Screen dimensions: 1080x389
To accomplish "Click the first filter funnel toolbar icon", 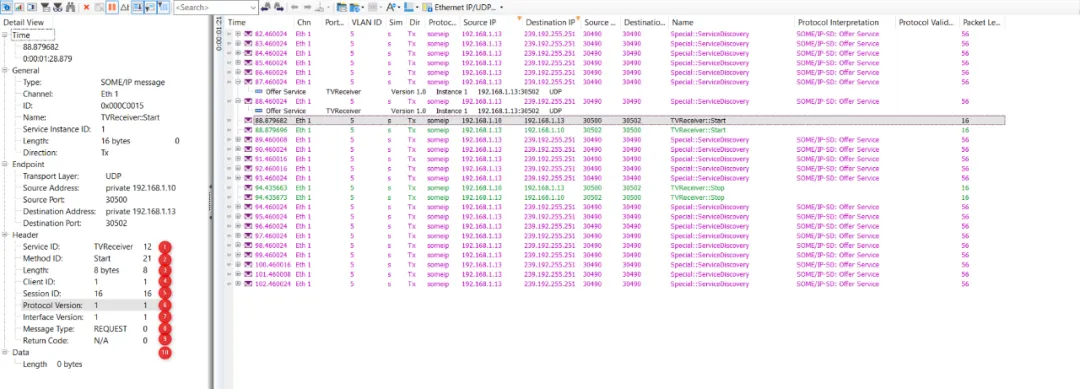I will (44, 7).
